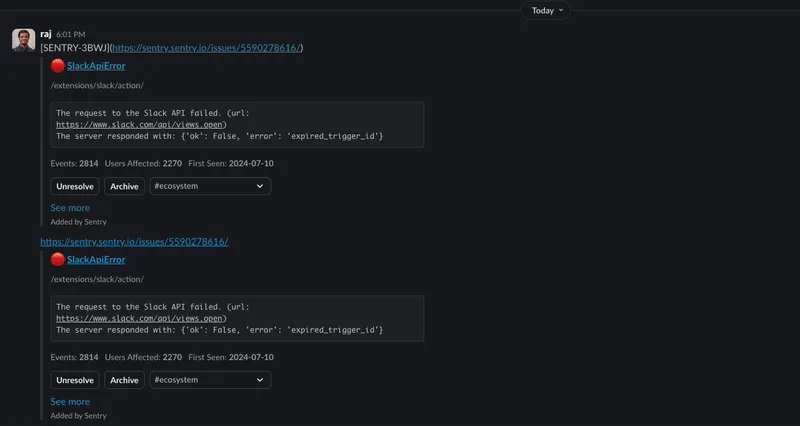
Task: Open raj's username profile link
Action: 46,34
